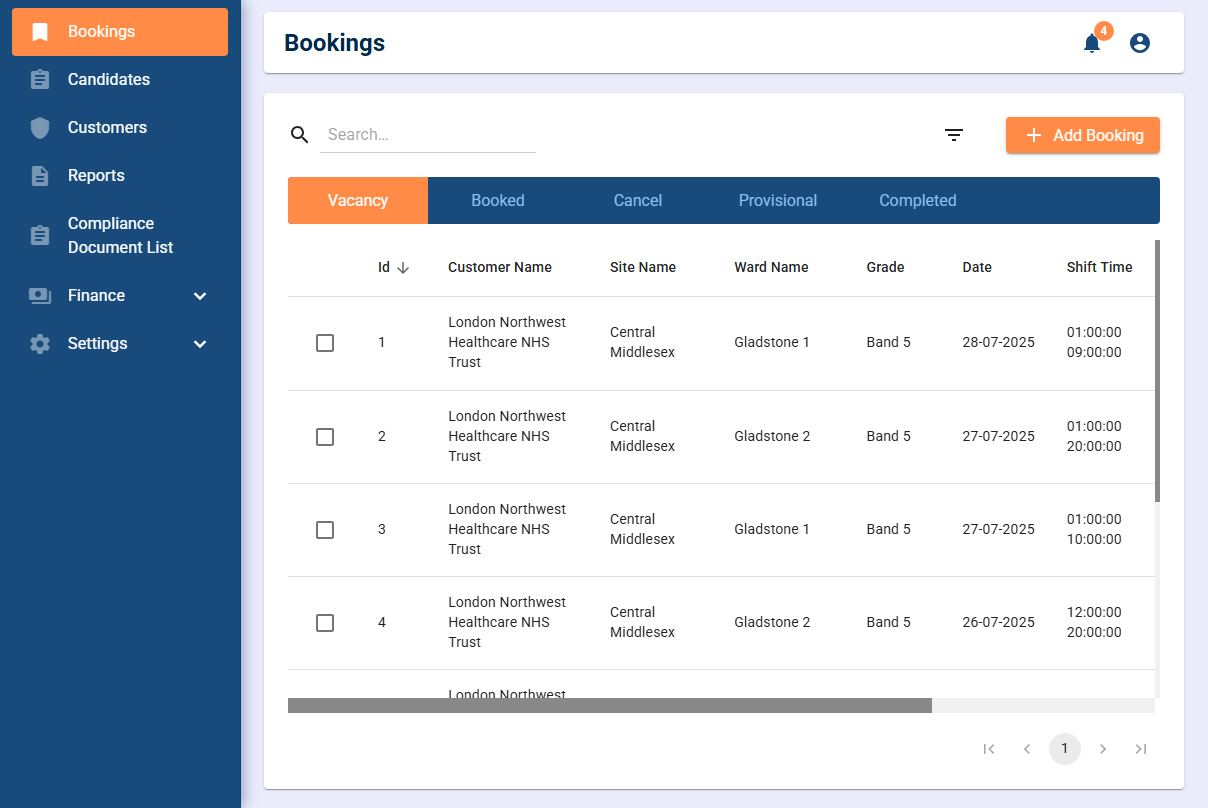The height and width of the screenshot is (808, 1208).
Task: Open Customers from the sidebar
Action: click(120, 128)
